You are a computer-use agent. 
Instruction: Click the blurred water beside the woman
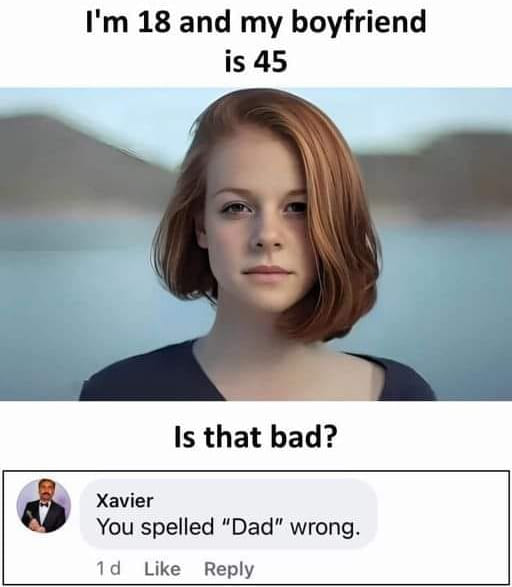pyautogui.click(x=75, y=299)
